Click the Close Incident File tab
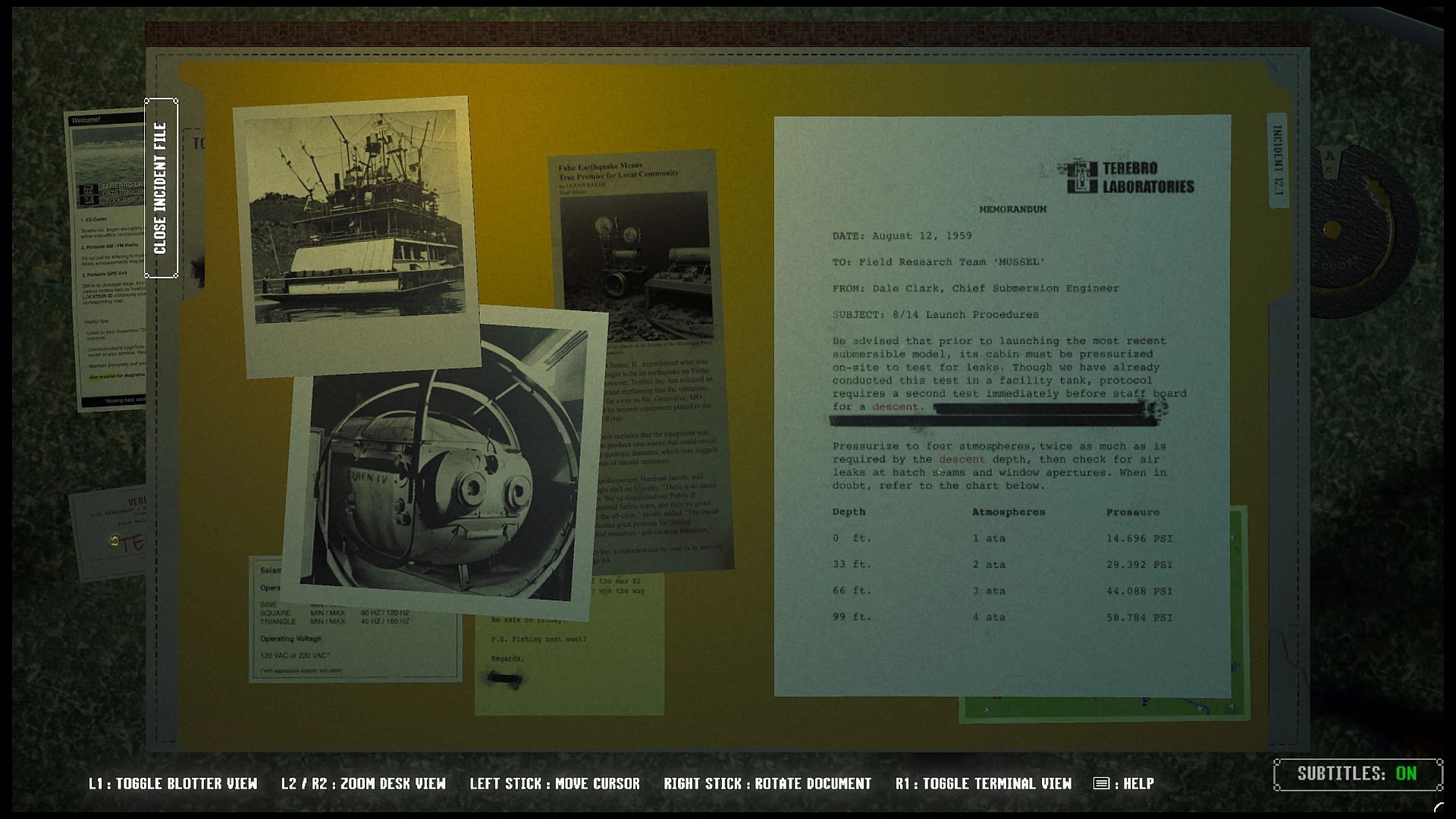Screen dimensions: 1456x819 (161, 188)
